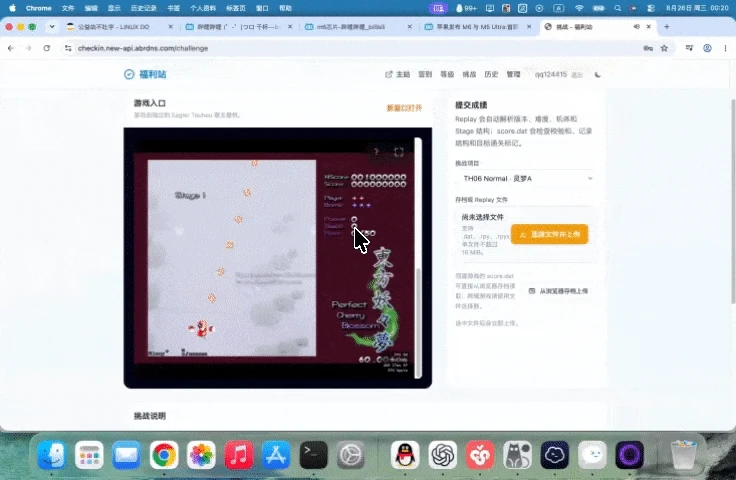Click the 福利站 logo icon
The height and width of the screenshot is (480, 736).
pyautogui.click(x=129, y=74)
